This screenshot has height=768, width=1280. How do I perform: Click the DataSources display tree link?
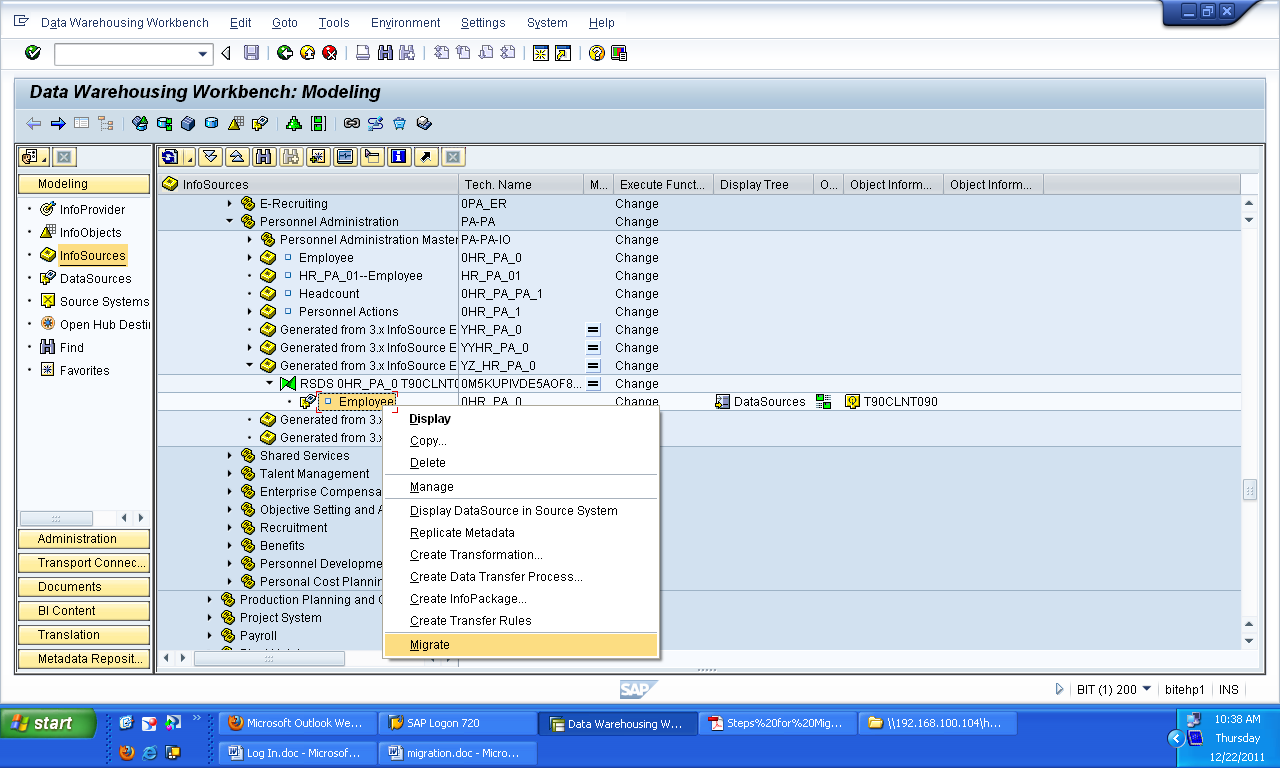pyautogui.click(x=769, y=402)
